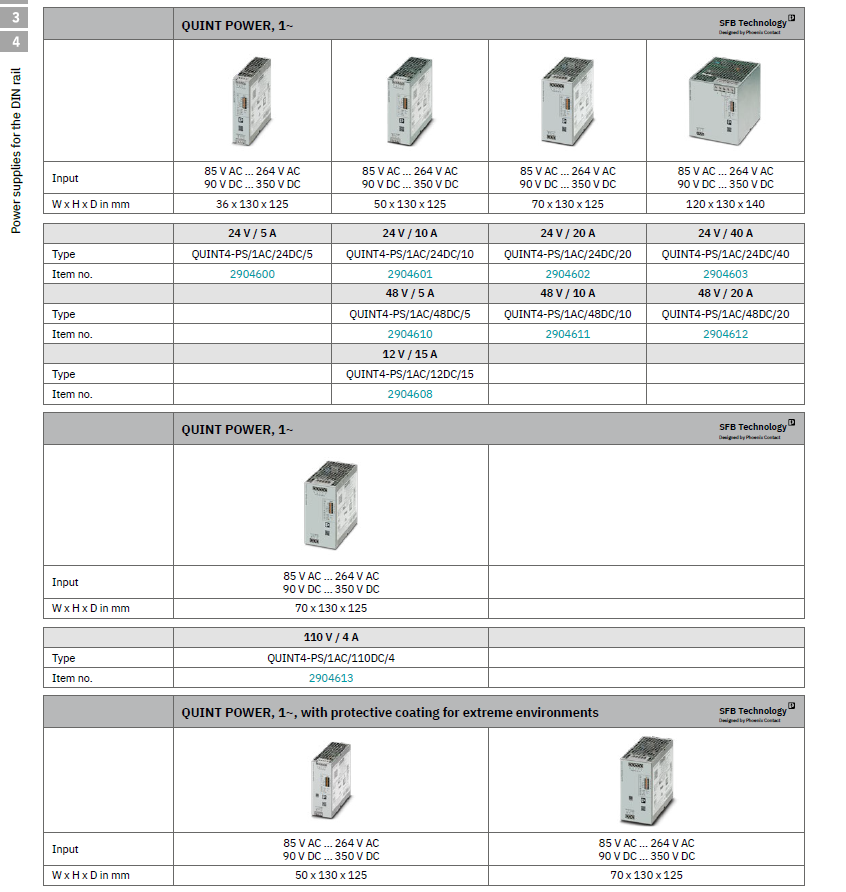Open item number link 2904601
Screen dimensions: 846x892
pyautogui.click(x=410, y=274)
